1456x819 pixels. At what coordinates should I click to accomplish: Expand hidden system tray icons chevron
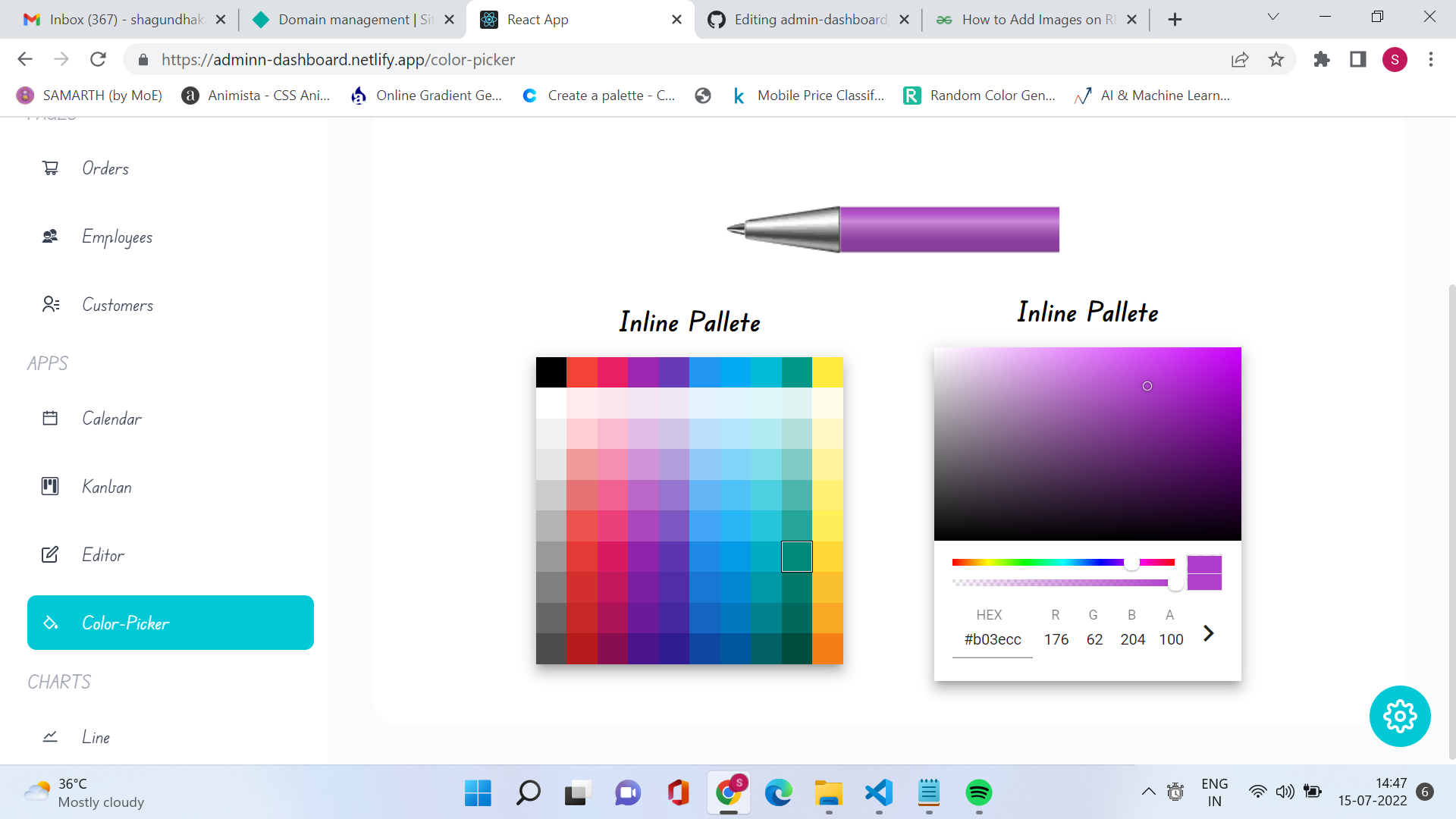[1148, 792]
